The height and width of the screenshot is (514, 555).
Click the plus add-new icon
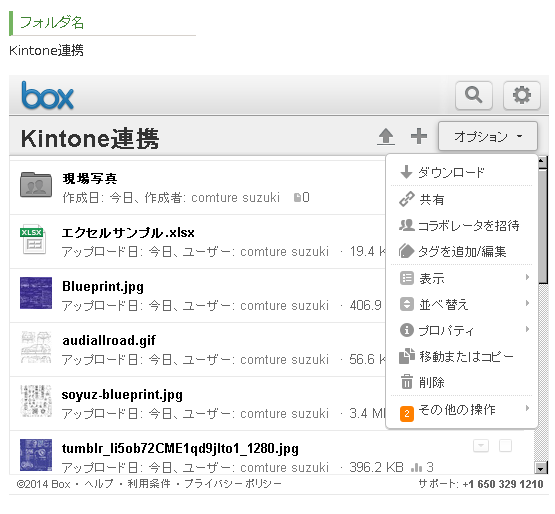click(x=419, y=136)
